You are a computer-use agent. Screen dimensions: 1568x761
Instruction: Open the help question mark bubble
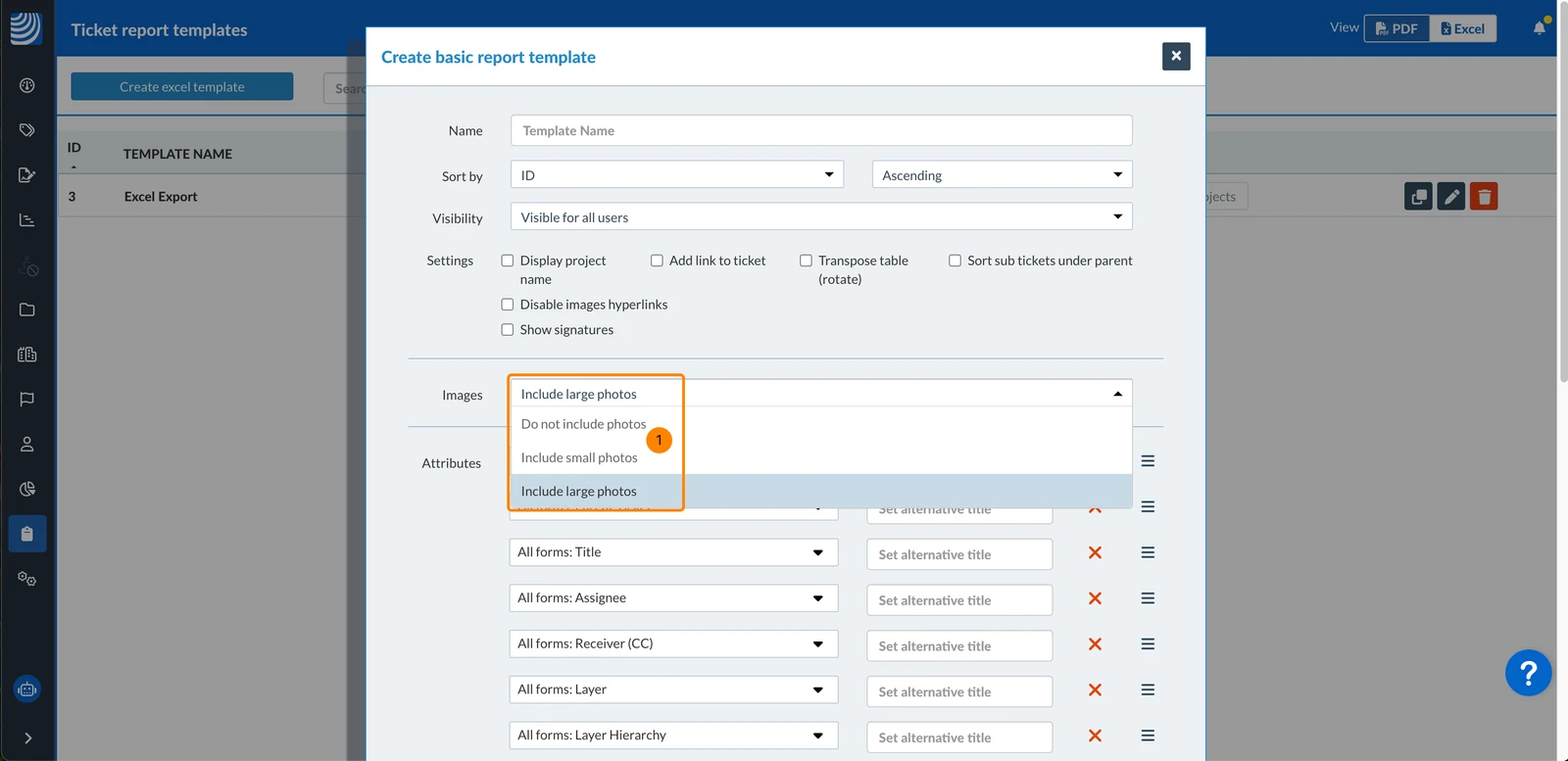click(1528, 673)
